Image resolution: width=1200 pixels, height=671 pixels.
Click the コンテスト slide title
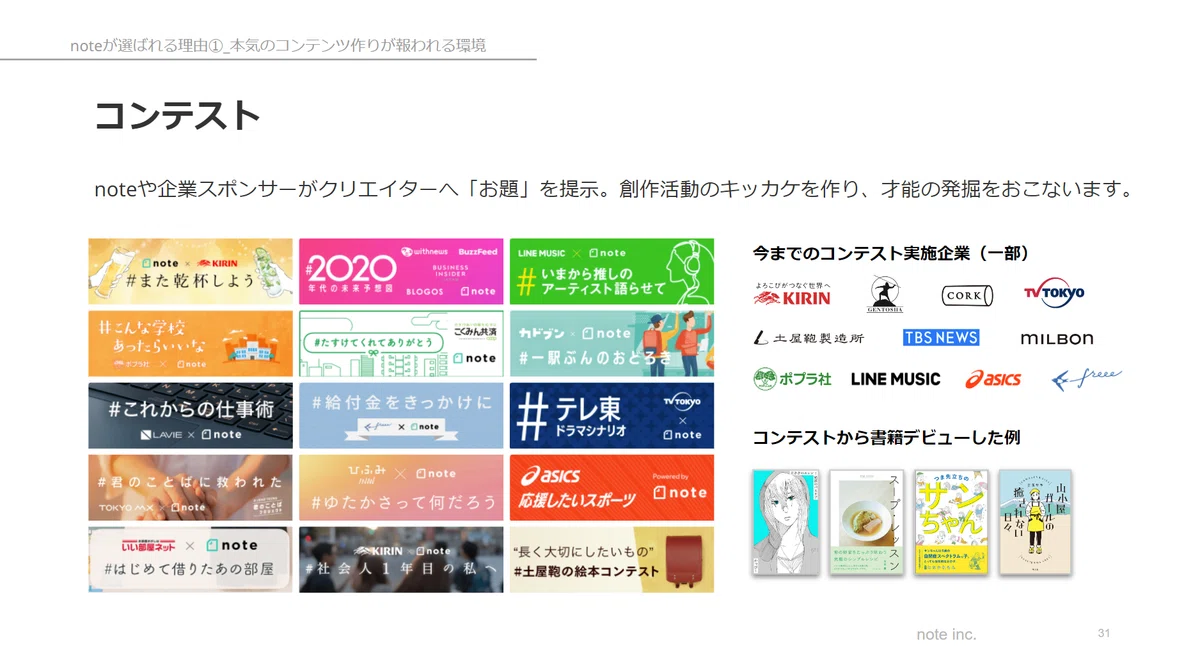point(177,116)
